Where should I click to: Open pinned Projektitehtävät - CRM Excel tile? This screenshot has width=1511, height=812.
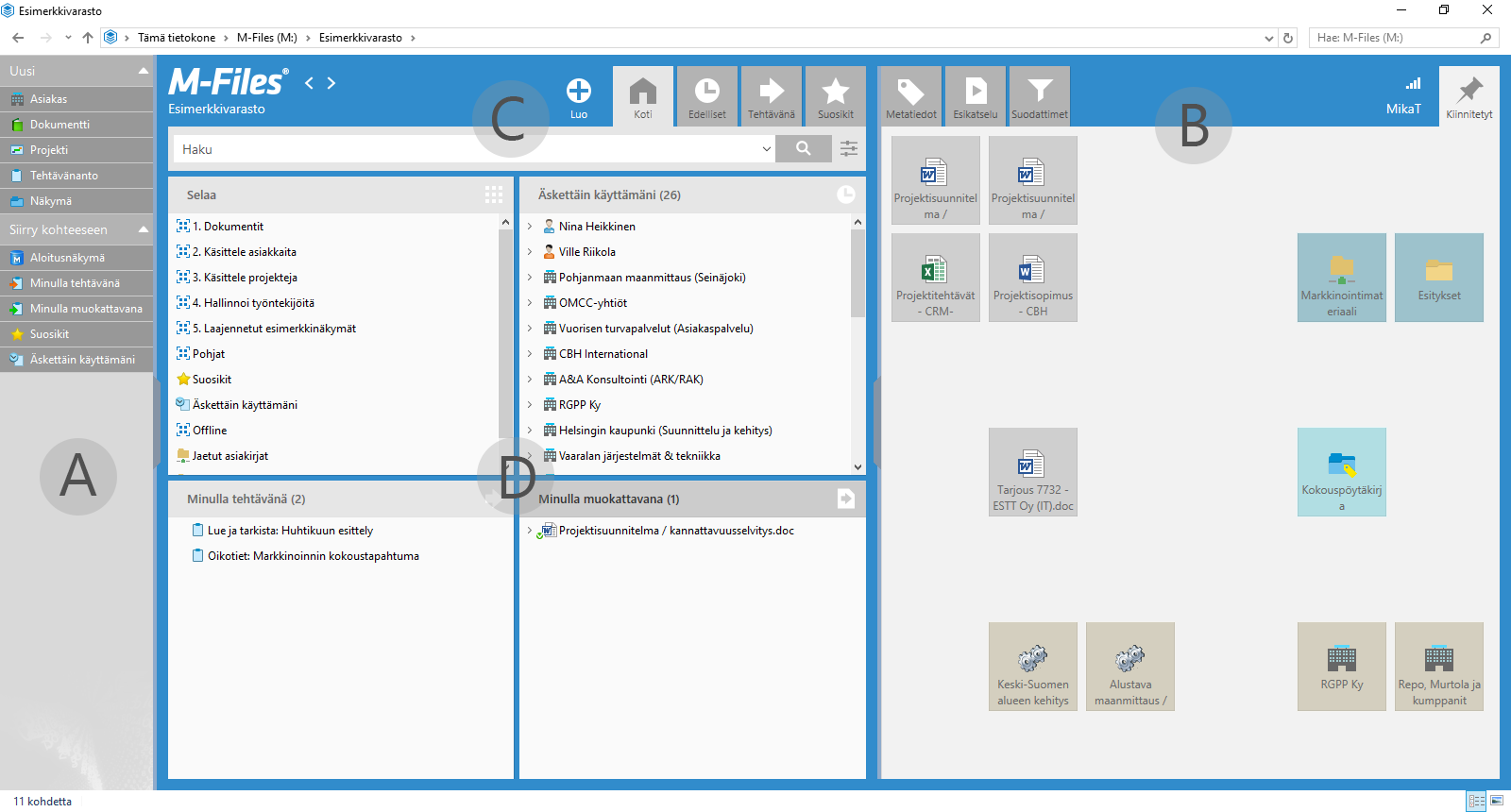[x=936, y=278]
